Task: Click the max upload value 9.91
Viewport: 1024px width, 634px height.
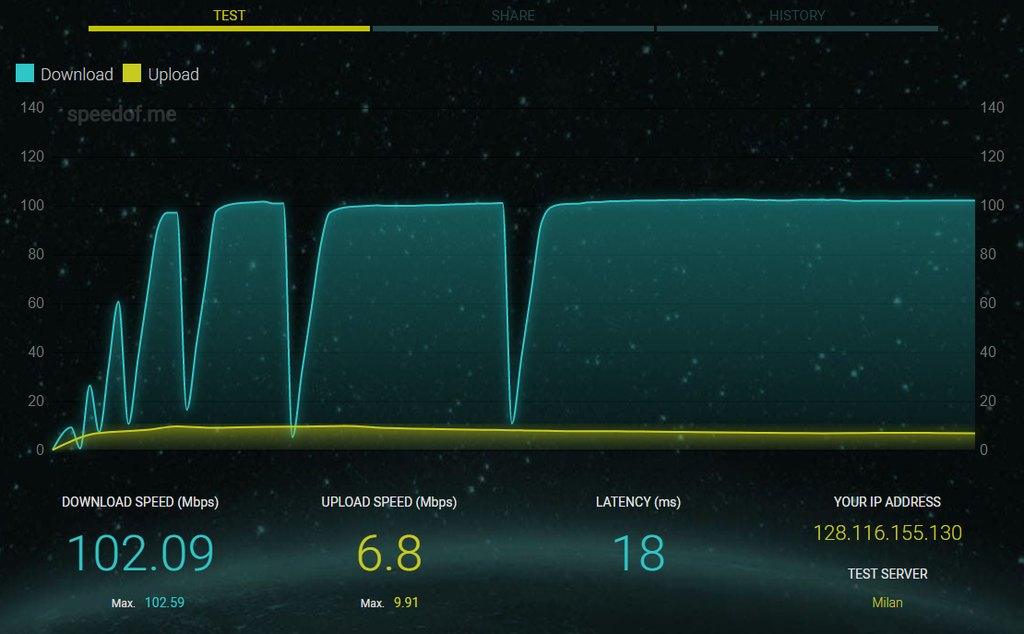Action: coord(405,603)
